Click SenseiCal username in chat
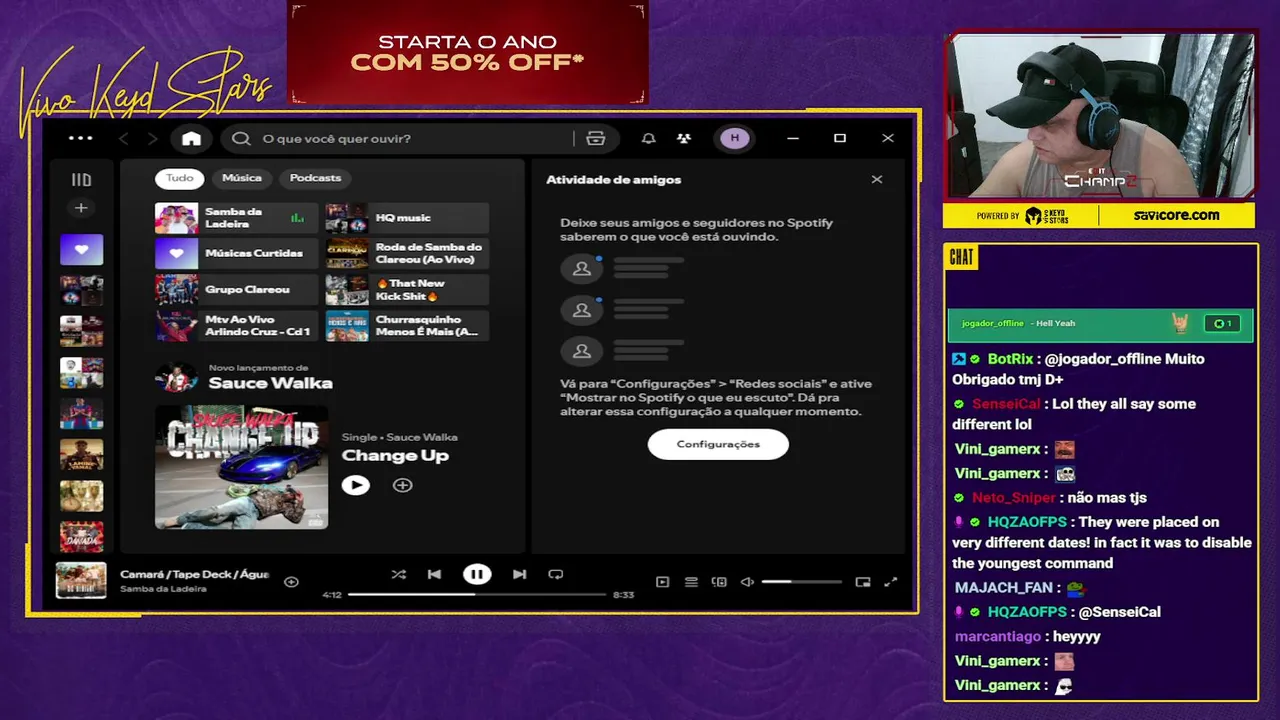The height and width of the screenshot is (720, 1280). (x=1006, y=404)
